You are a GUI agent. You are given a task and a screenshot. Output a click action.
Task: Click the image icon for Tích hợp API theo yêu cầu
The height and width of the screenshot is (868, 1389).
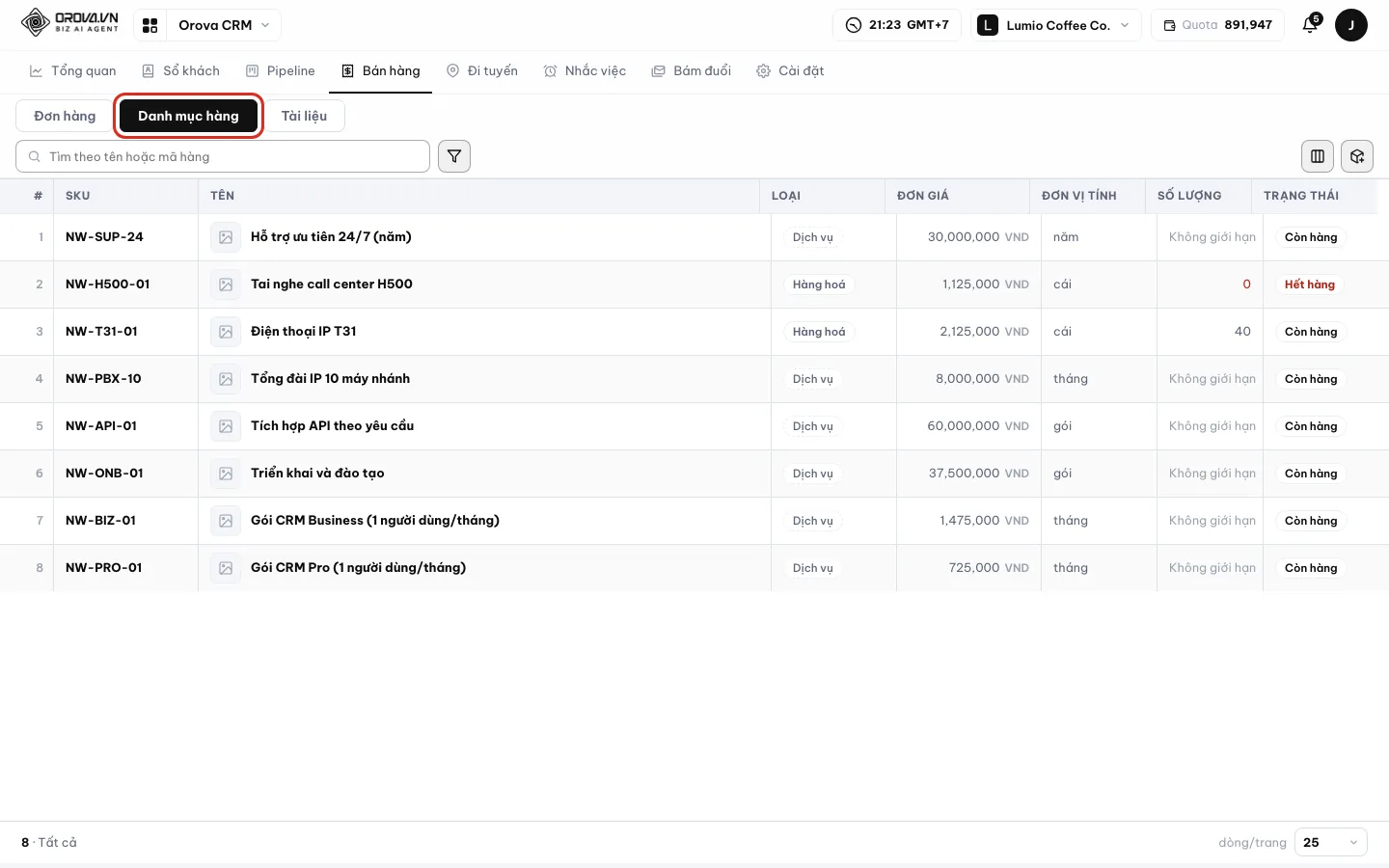click(226, 426)
